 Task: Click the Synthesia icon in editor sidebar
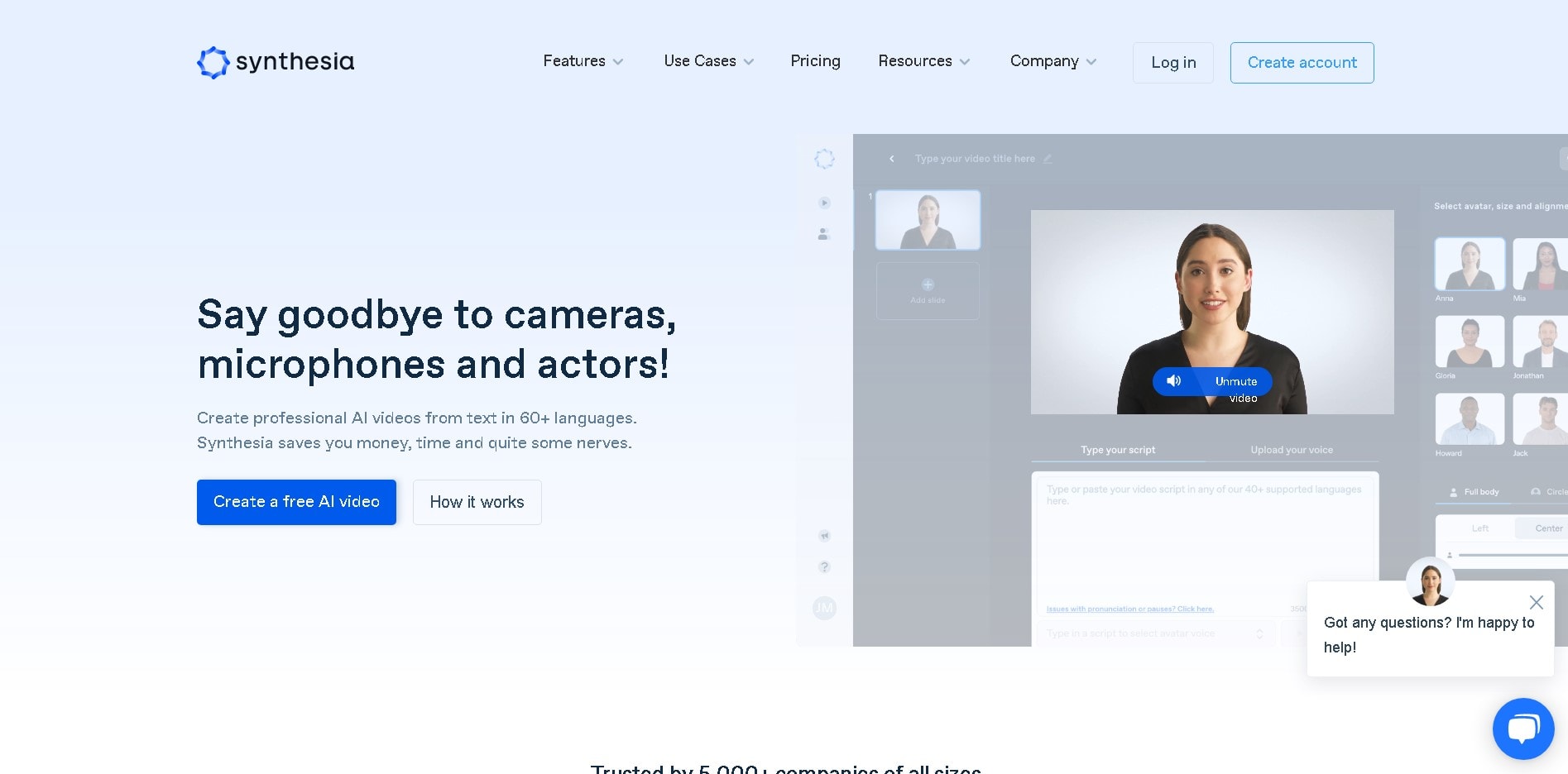(x=824, y=159)
